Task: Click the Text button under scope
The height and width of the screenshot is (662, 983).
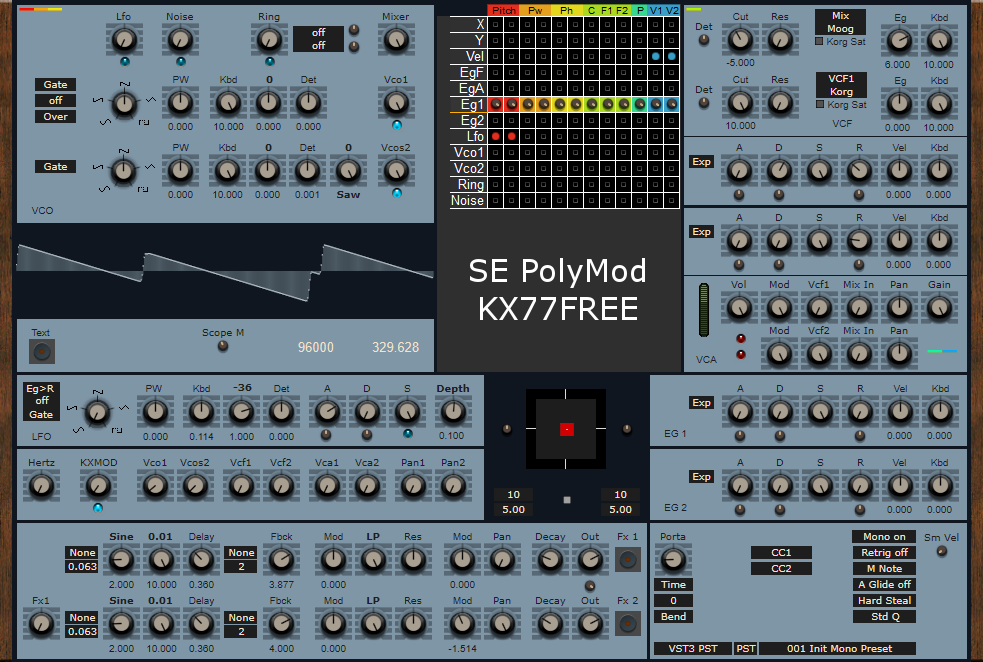Action: coord(42,352)
